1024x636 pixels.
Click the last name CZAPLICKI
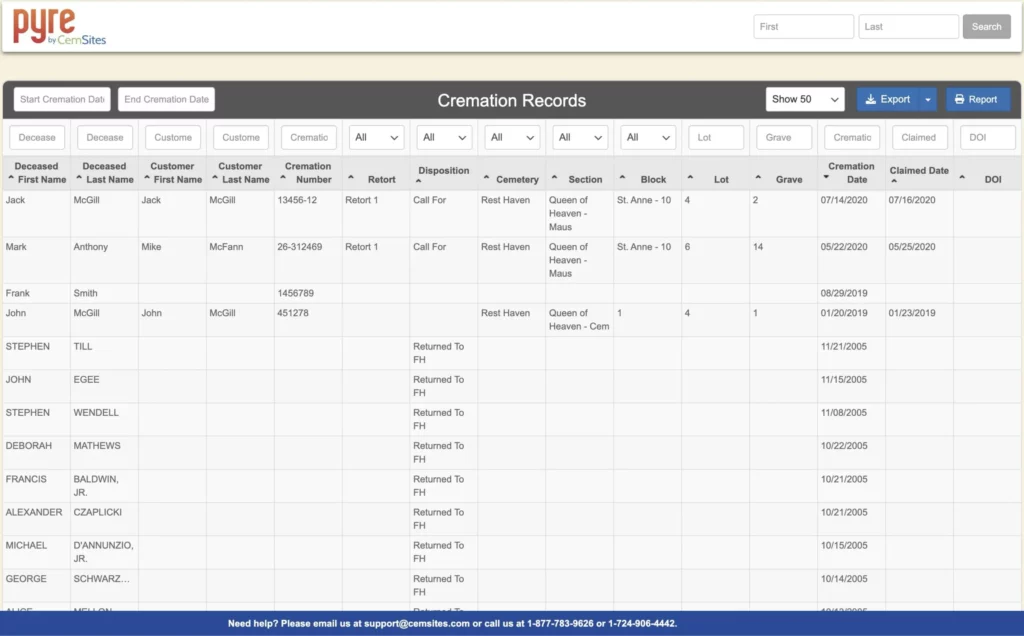point(98,512)
